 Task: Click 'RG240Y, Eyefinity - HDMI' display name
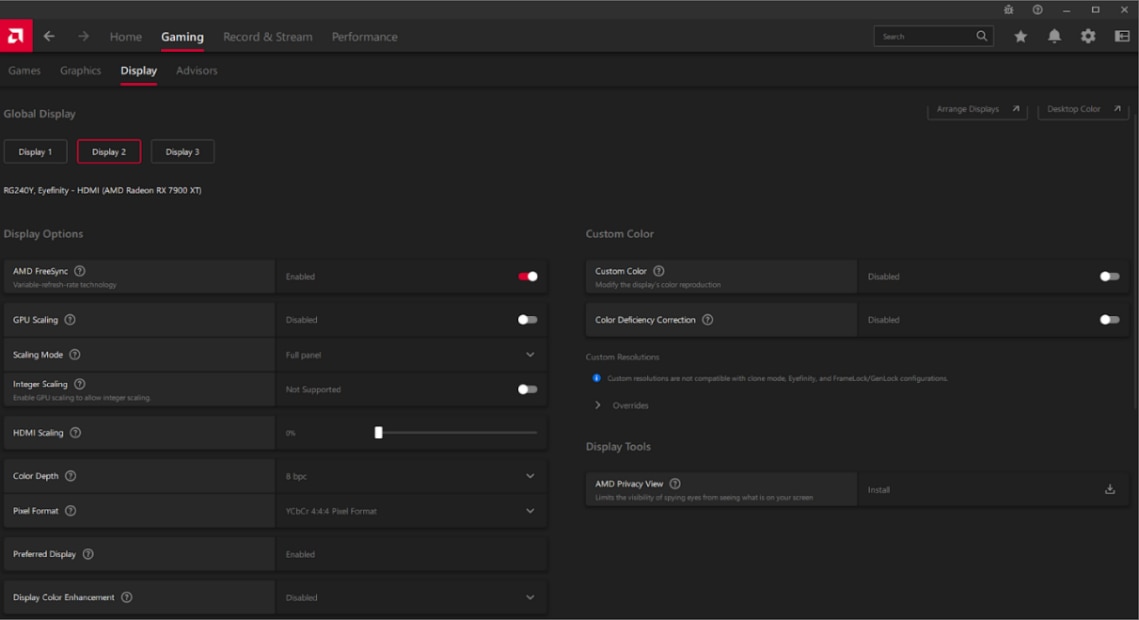(102, 190)
